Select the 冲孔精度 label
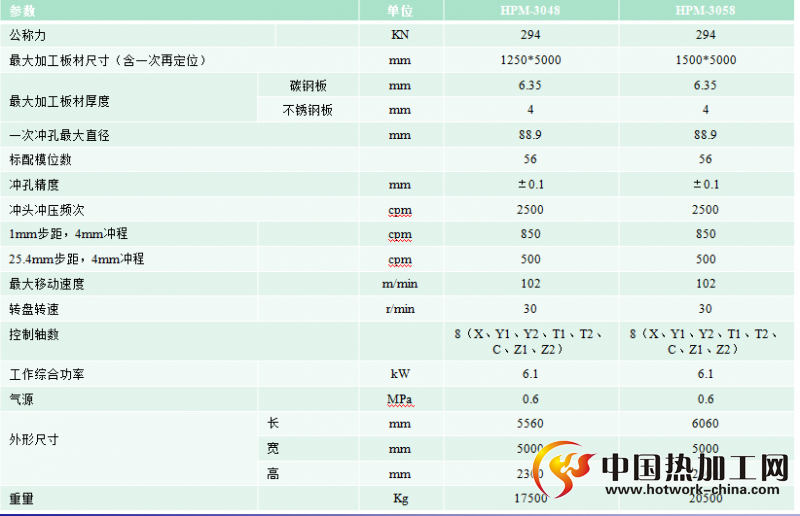Viewport: 800px width, 516px height. [34, 185]
